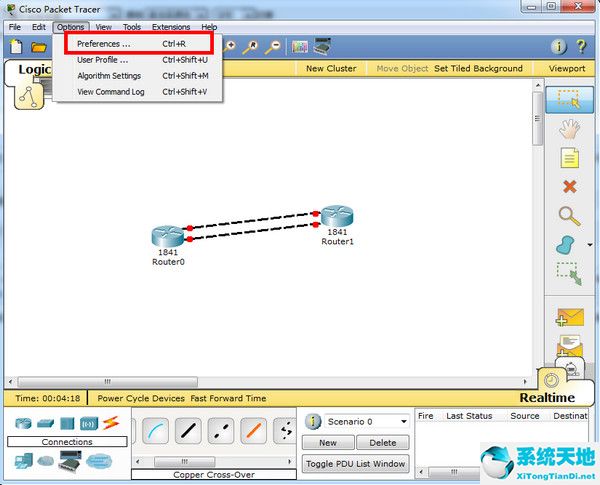Click the New scenario button
The width and height of the screenshot is (600, 485).
pos(328,443)
